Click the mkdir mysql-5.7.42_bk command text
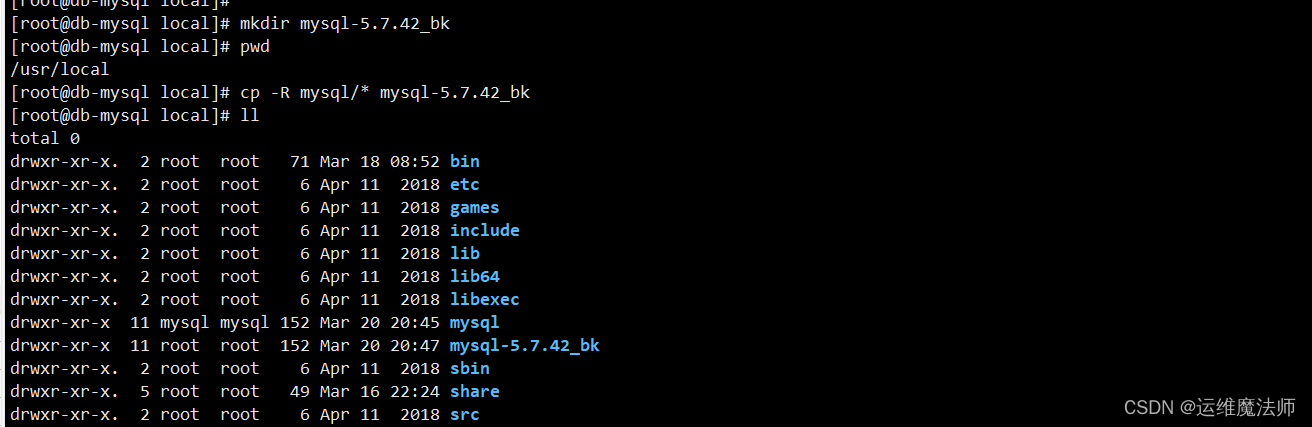This screenshot has height=427, width=1312. point(344,23)
